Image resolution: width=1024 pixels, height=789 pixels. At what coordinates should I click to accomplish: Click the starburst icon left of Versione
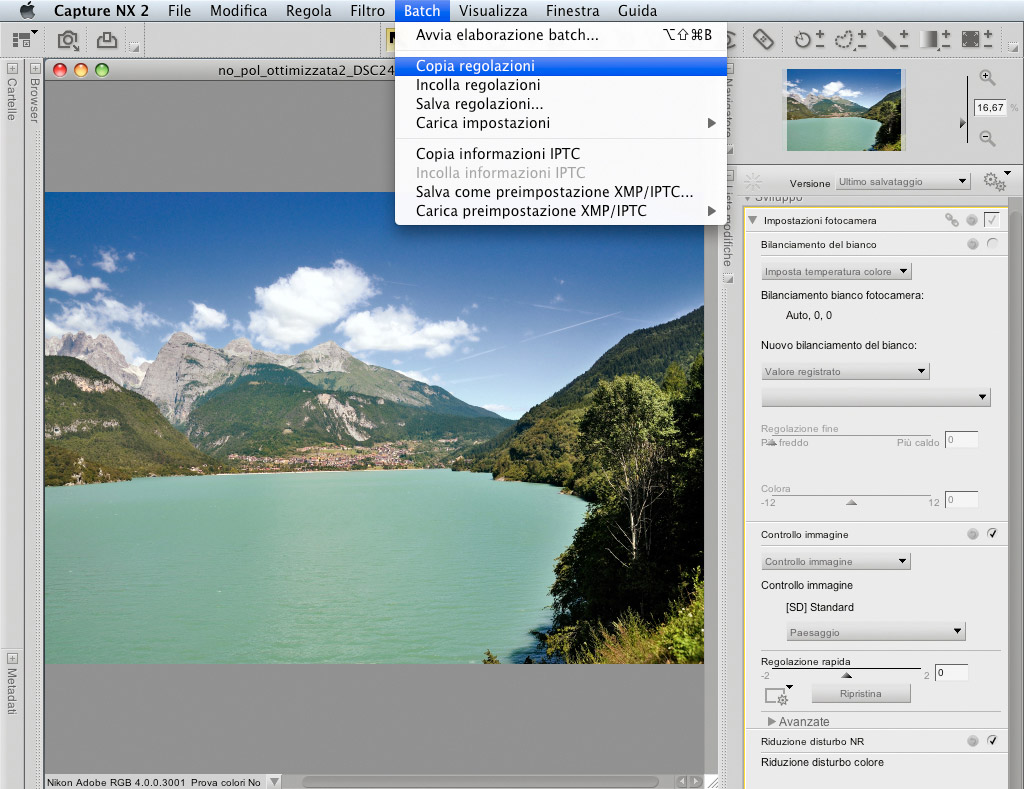point(753,182)
